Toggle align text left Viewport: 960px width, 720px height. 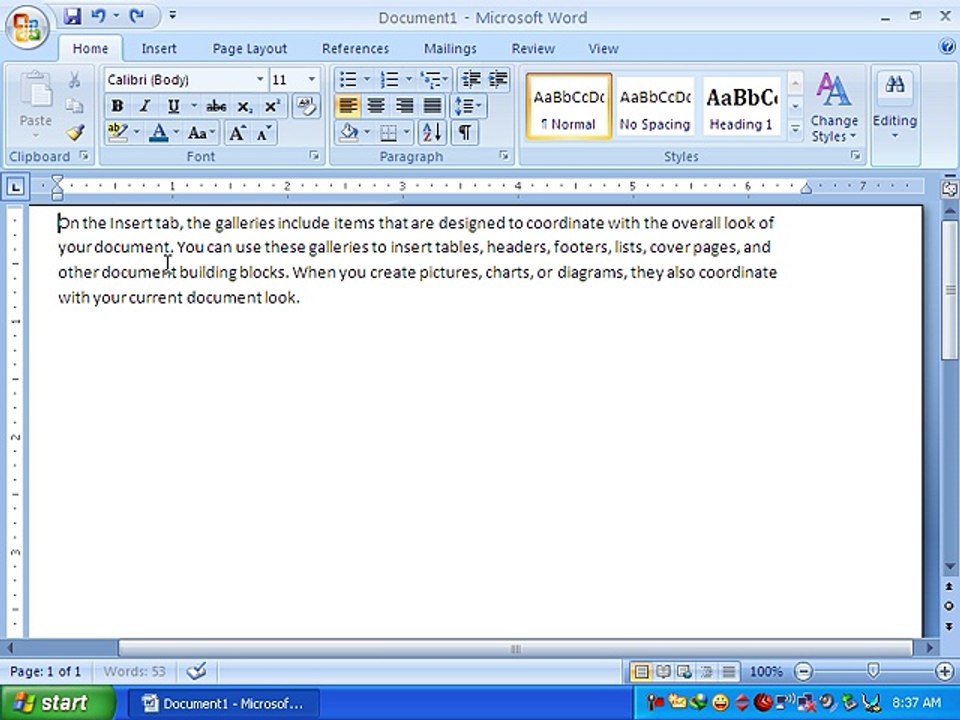pos(348,106)
